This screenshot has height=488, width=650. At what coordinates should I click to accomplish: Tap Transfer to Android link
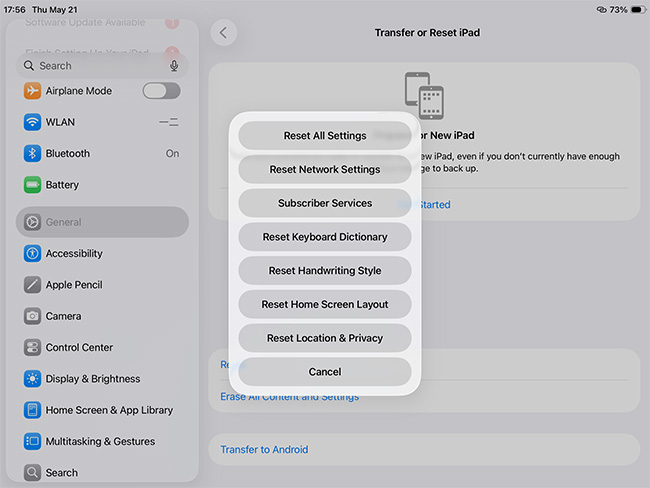264,449
